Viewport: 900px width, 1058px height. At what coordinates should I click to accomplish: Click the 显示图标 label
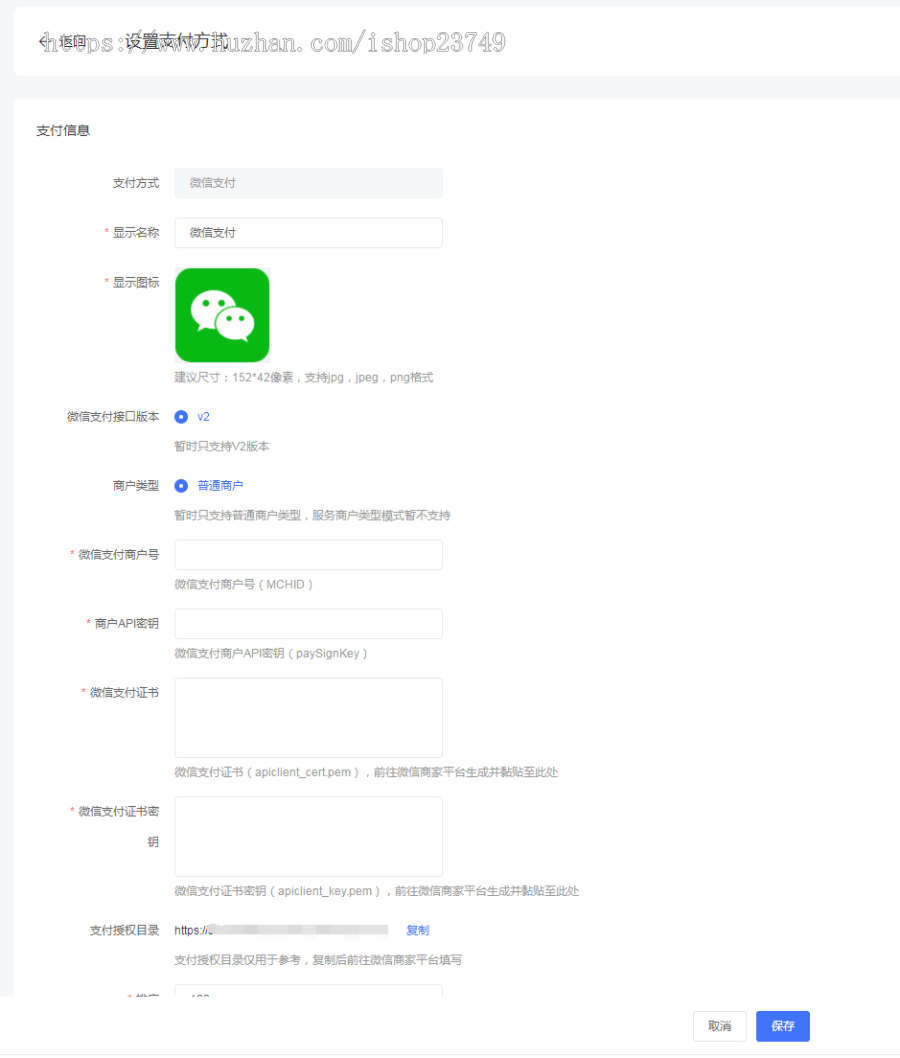(136, 283)
